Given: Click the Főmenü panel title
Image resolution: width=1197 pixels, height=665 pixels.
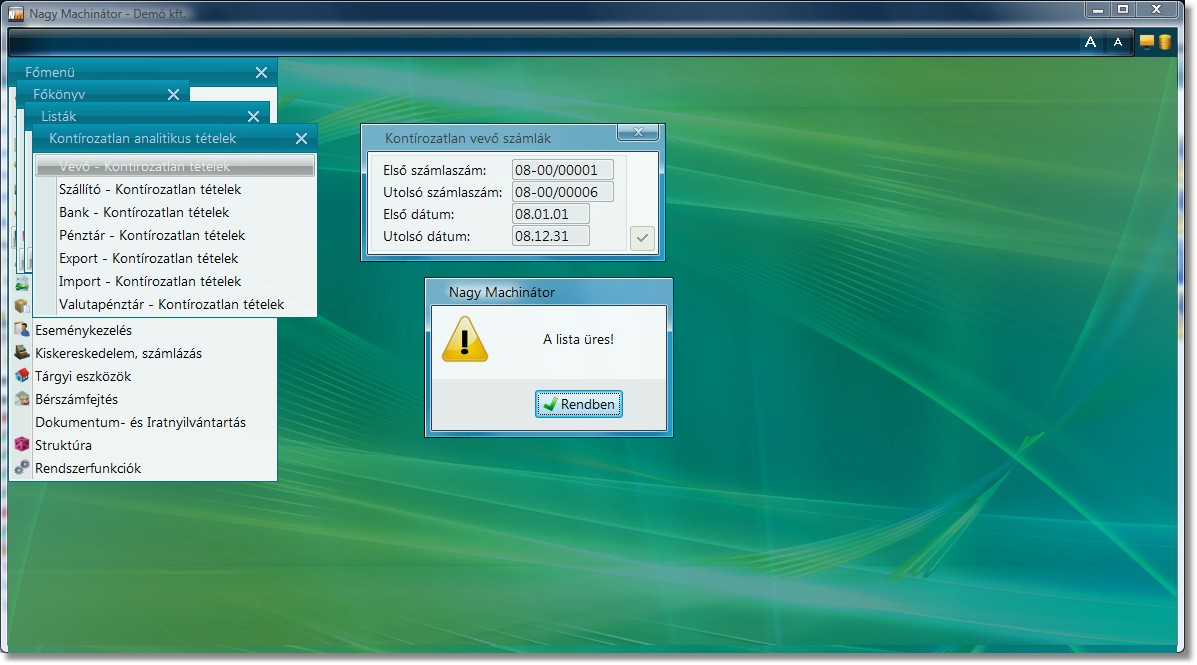Looking at the screenshot, I should coord(50,73).
